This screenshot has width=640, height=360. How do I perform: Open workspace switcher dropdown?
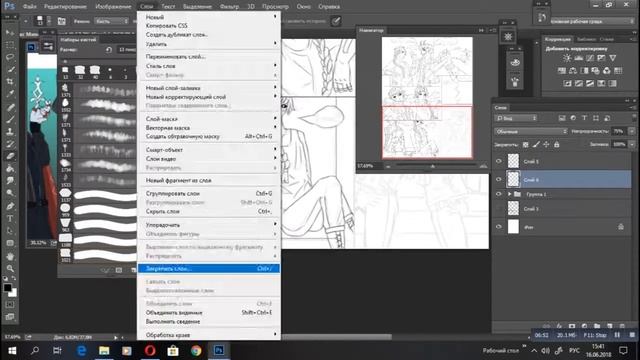(592, 21)
